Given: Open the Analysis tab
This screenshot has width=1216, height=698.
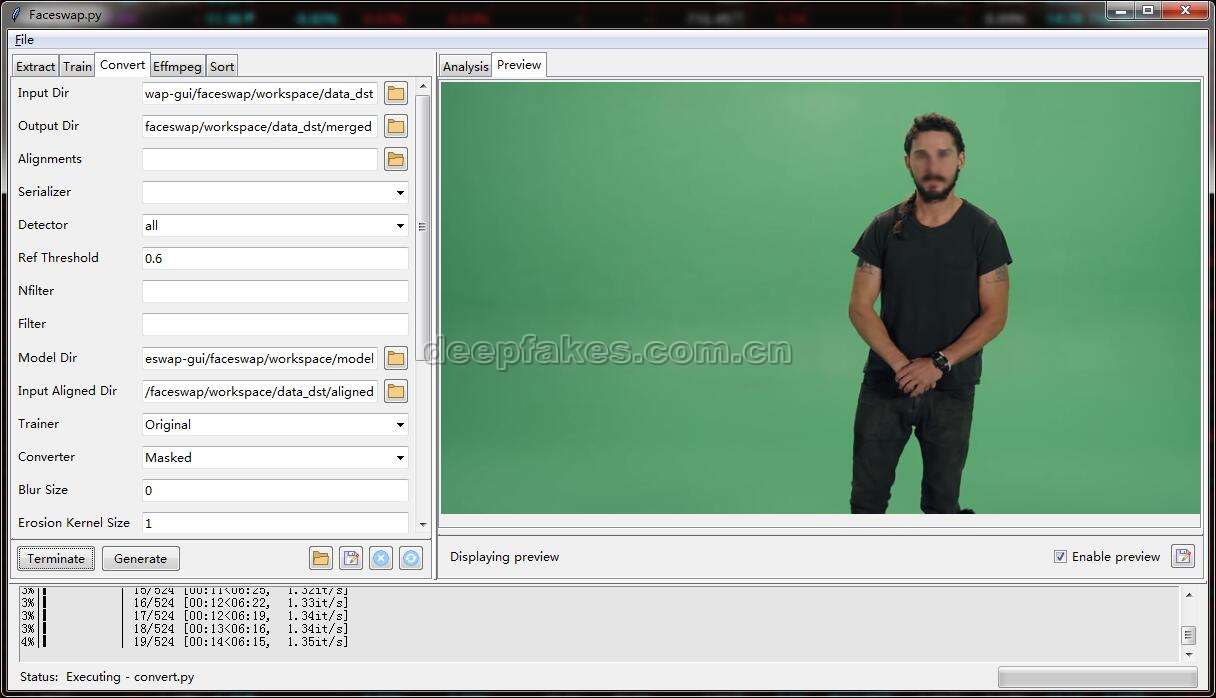Looking at the screenshot, I should [465, 66].
